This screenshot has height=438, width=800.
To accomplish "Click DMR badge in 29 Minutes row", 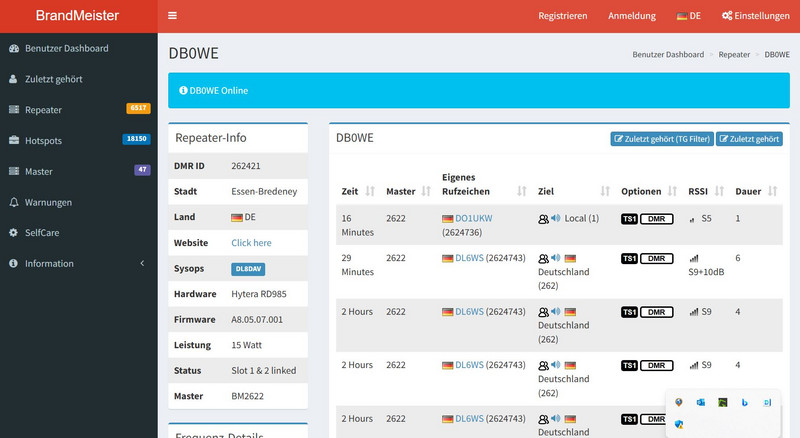I will tap(657, 259).
